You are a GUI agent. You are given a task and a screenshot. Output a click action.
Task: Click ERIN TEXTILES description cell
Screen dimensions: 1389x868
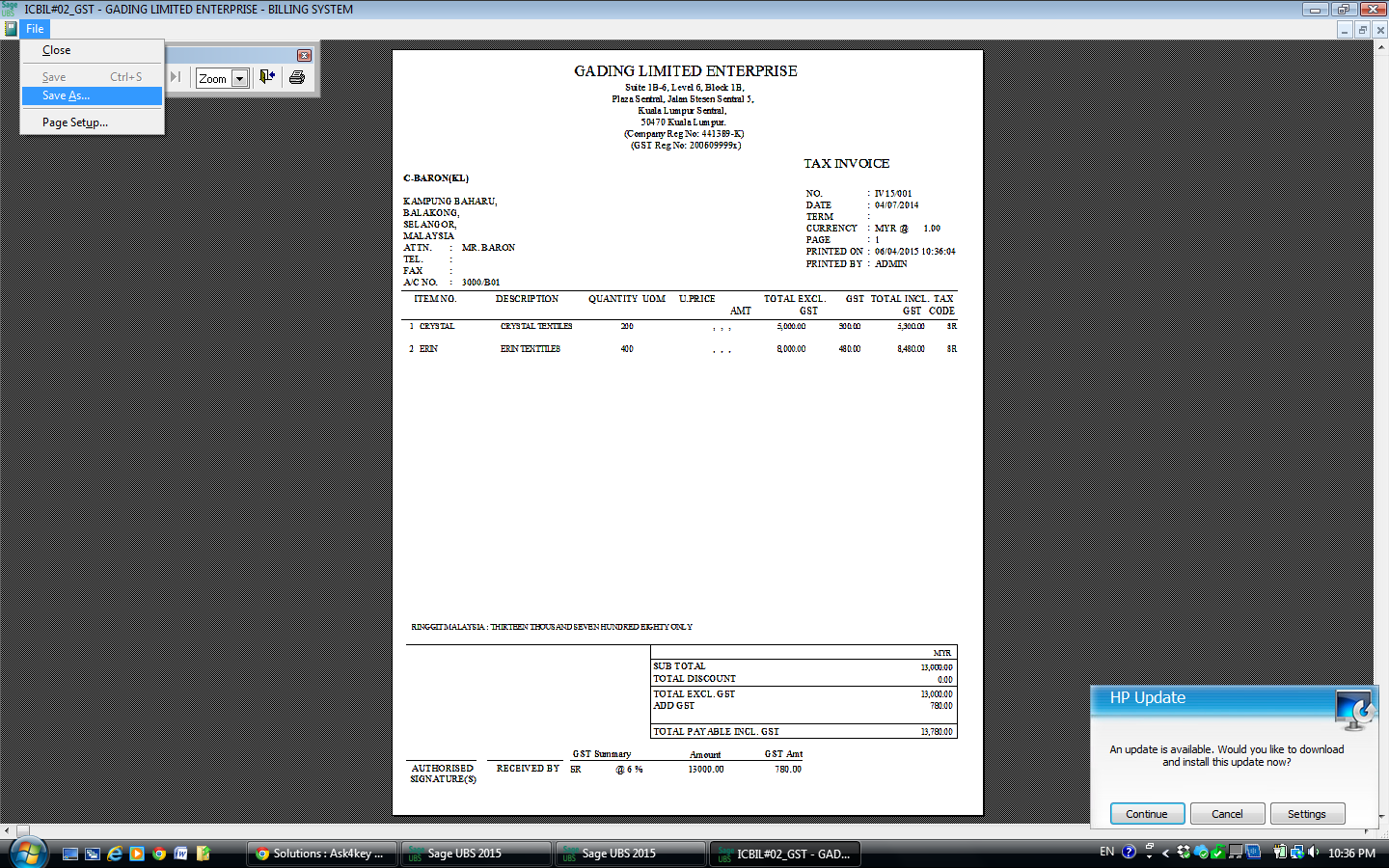(531, 349)
